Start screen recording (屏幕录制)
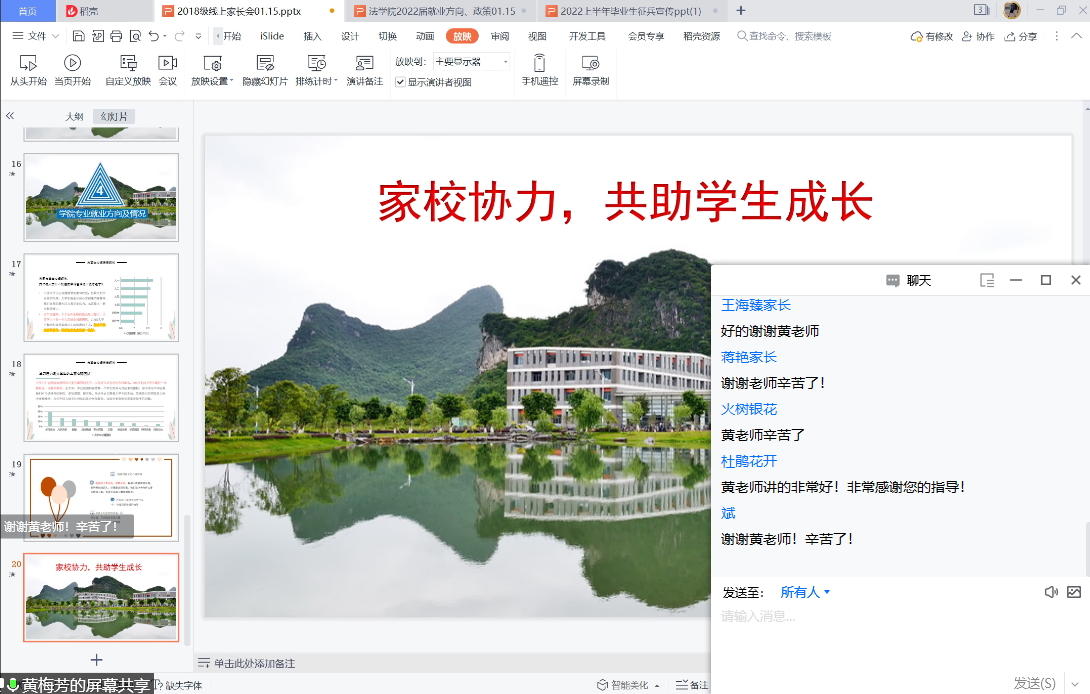Screen dimensions: 1090x694 (590, 69)
